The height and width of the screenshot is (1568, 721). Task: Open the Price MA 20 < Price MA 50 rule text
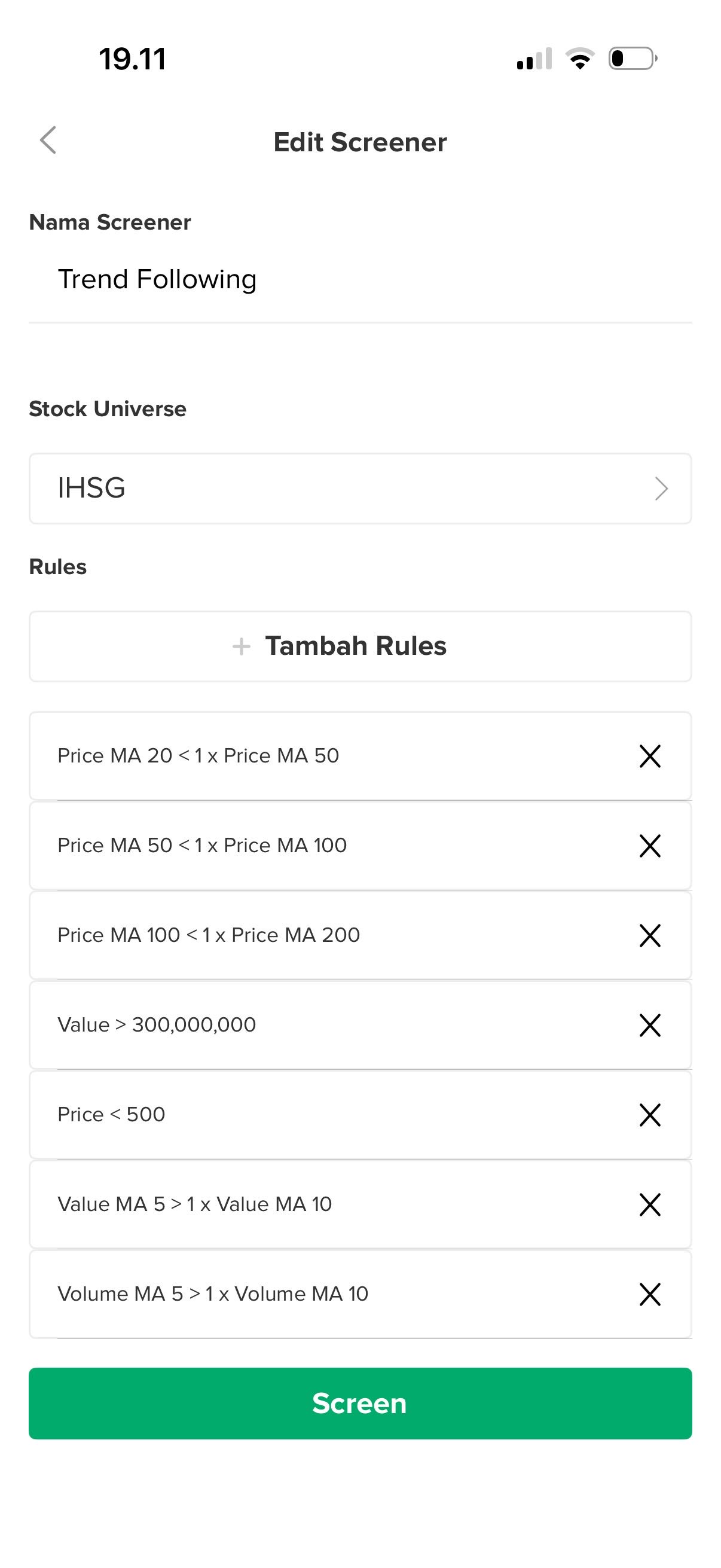(x=198, y=756)
